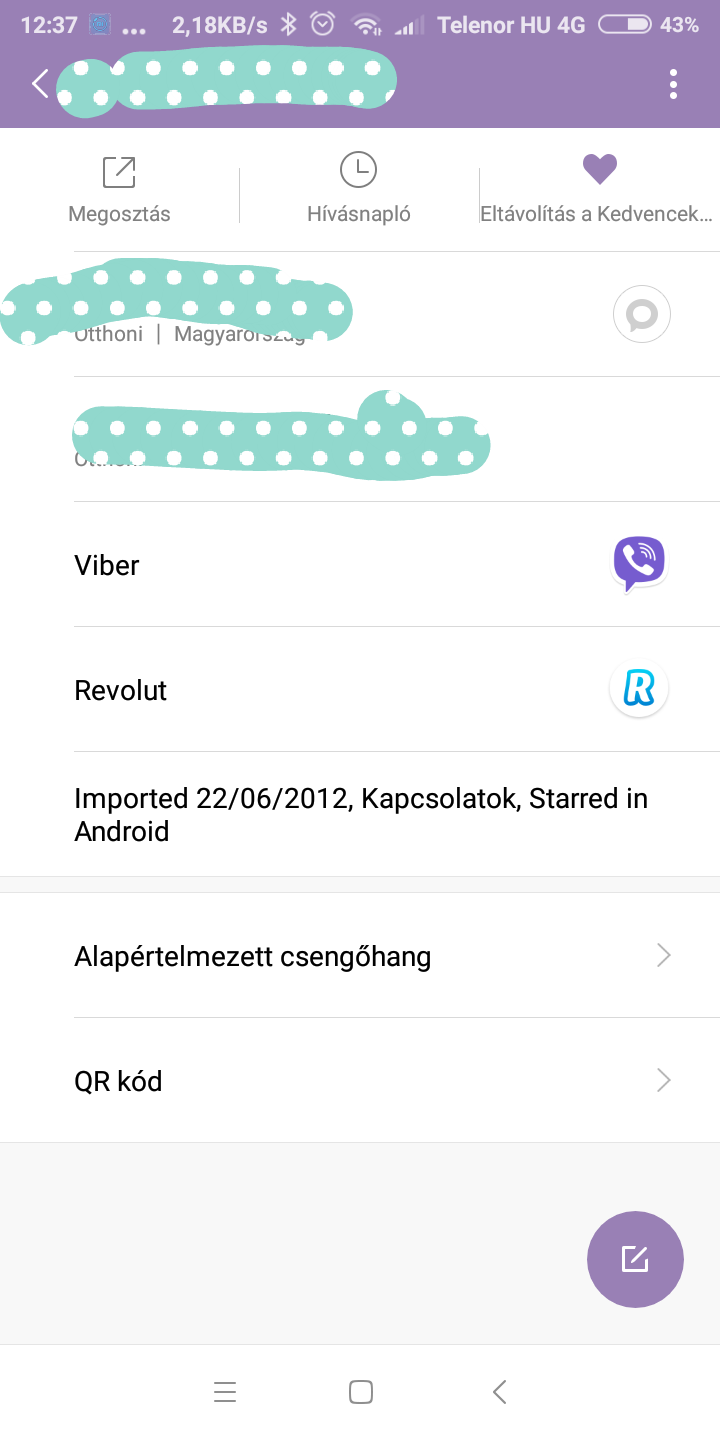Tap the message bubble icon

(x=641, y=315)
